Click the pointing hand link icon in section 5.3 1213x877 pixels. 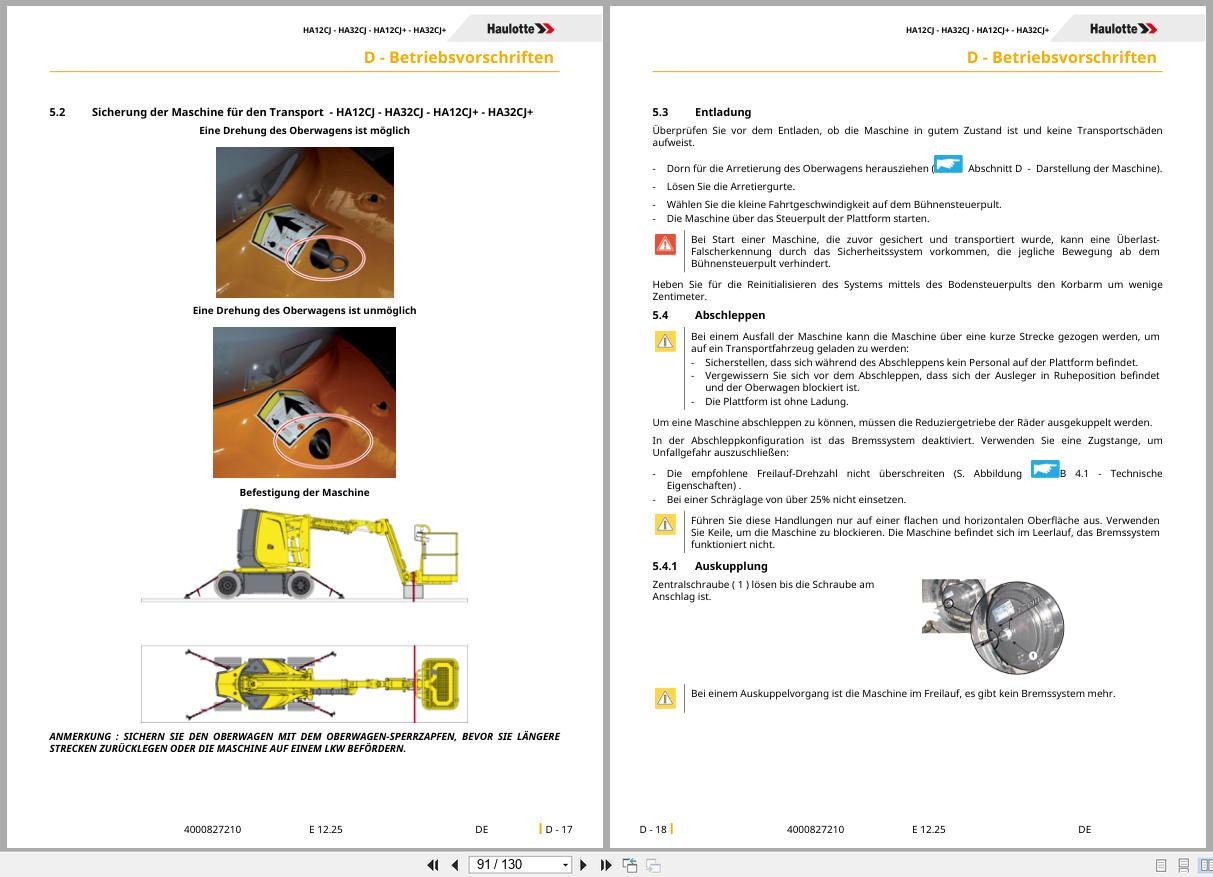pyautogui.click(x=948, y=164)
